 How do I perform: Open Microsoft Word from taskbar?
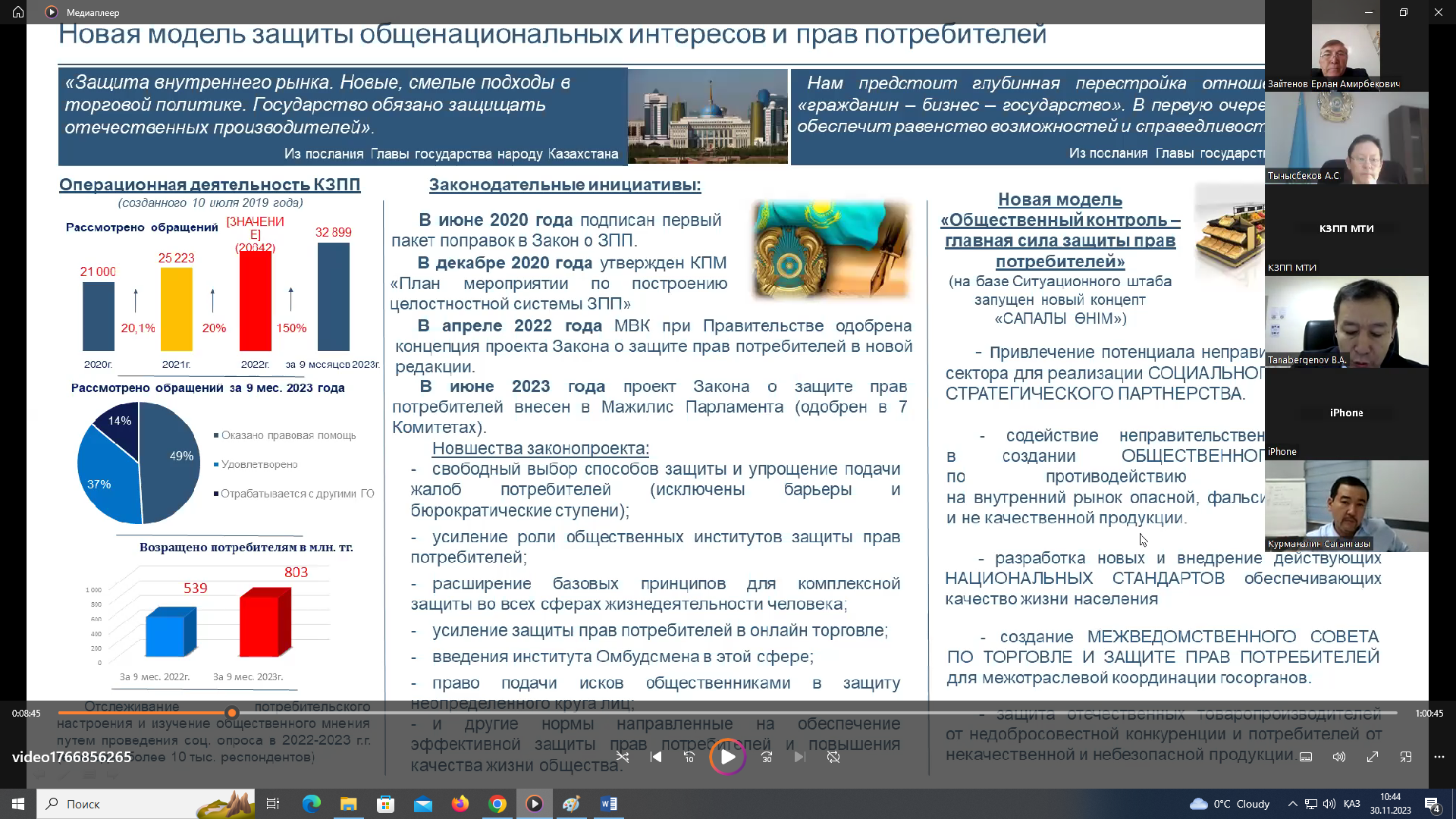tap(608, 804)
